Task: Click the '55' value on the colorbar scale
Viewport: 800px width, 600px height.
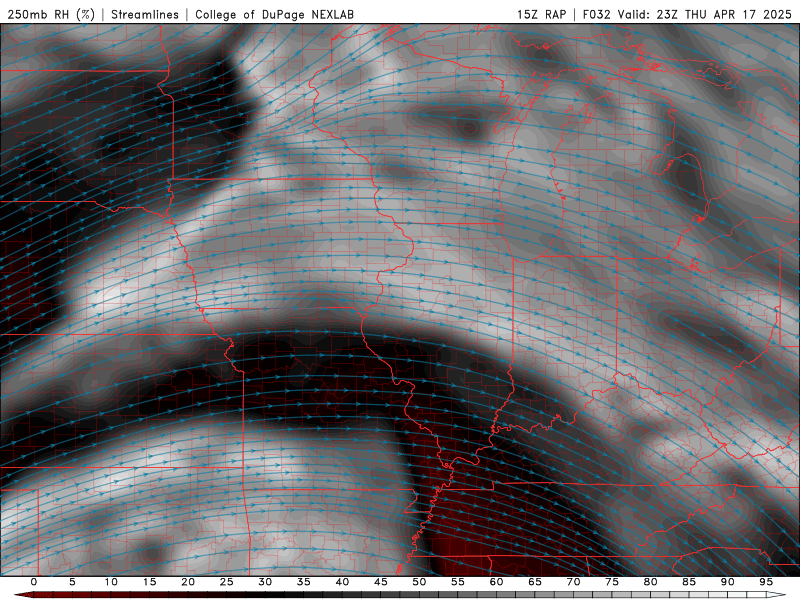Action: 458,582
